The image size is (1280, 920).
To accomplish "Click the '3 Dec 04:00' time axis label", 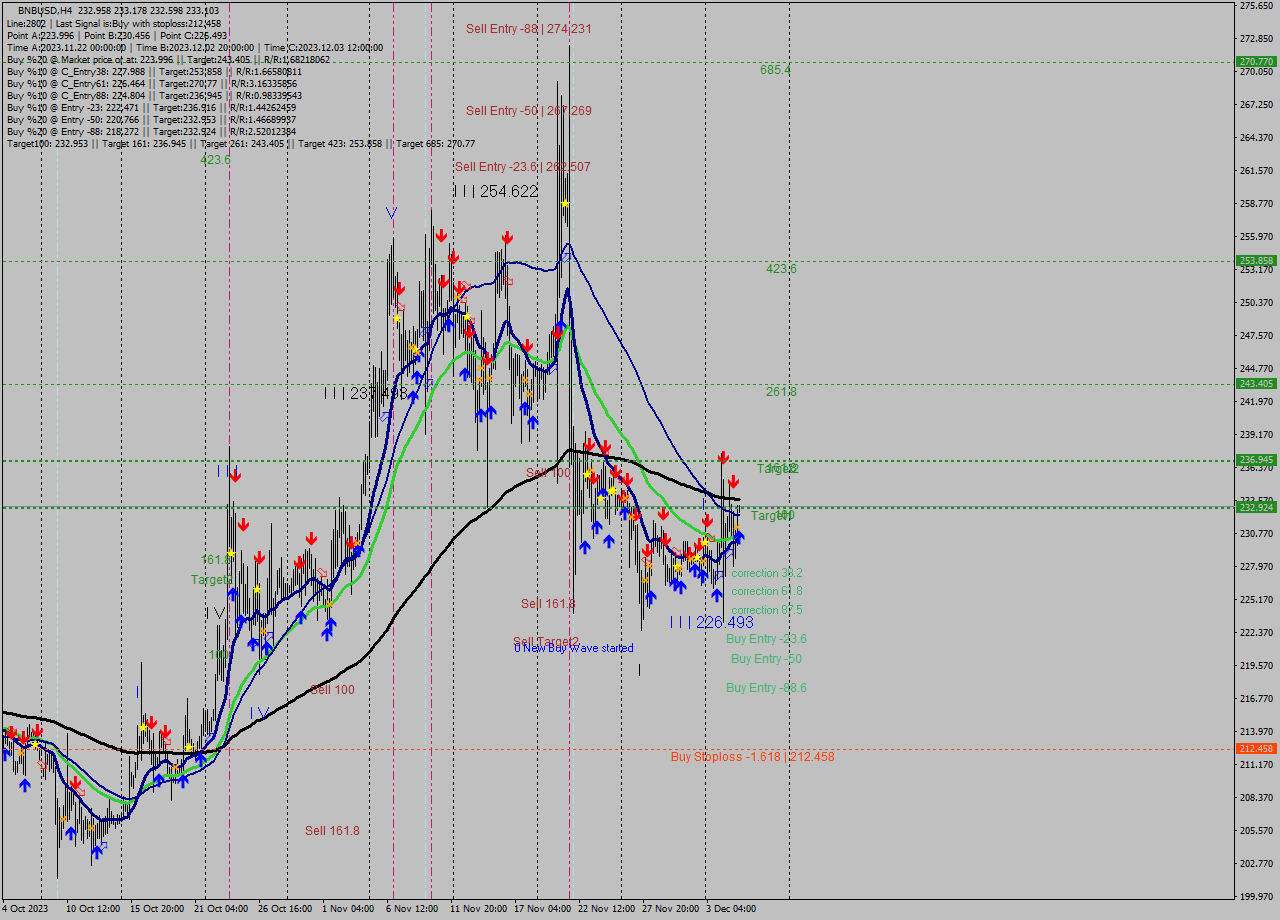I will 732,909.
